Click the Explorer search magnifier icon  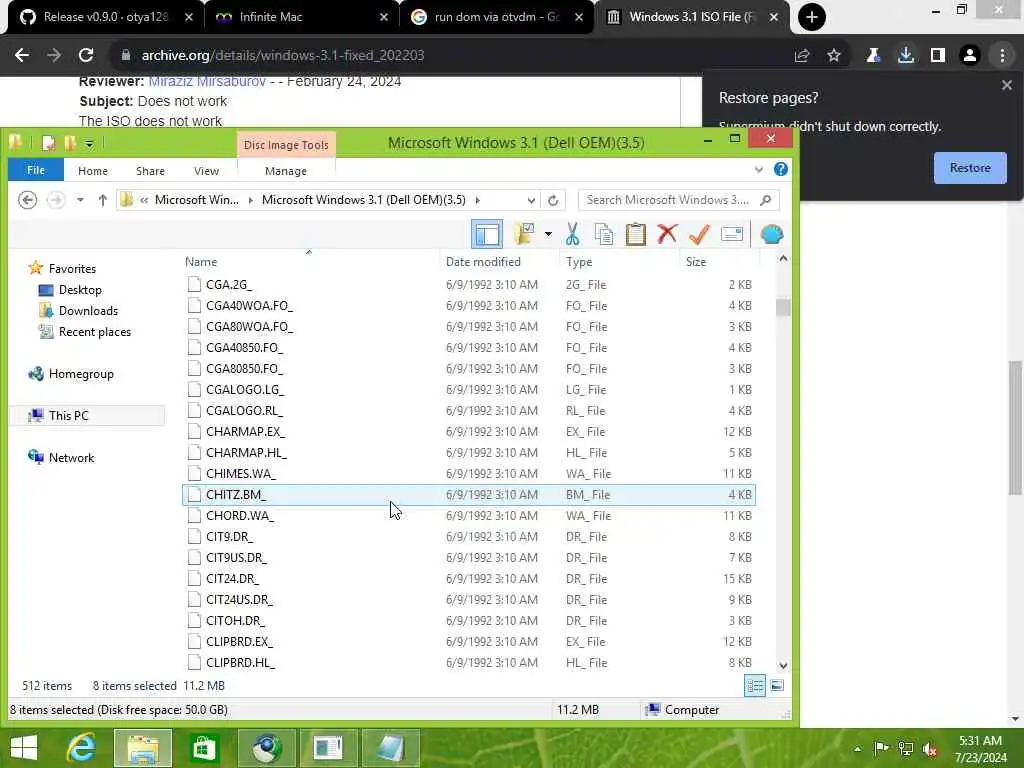tap(765, 200)
